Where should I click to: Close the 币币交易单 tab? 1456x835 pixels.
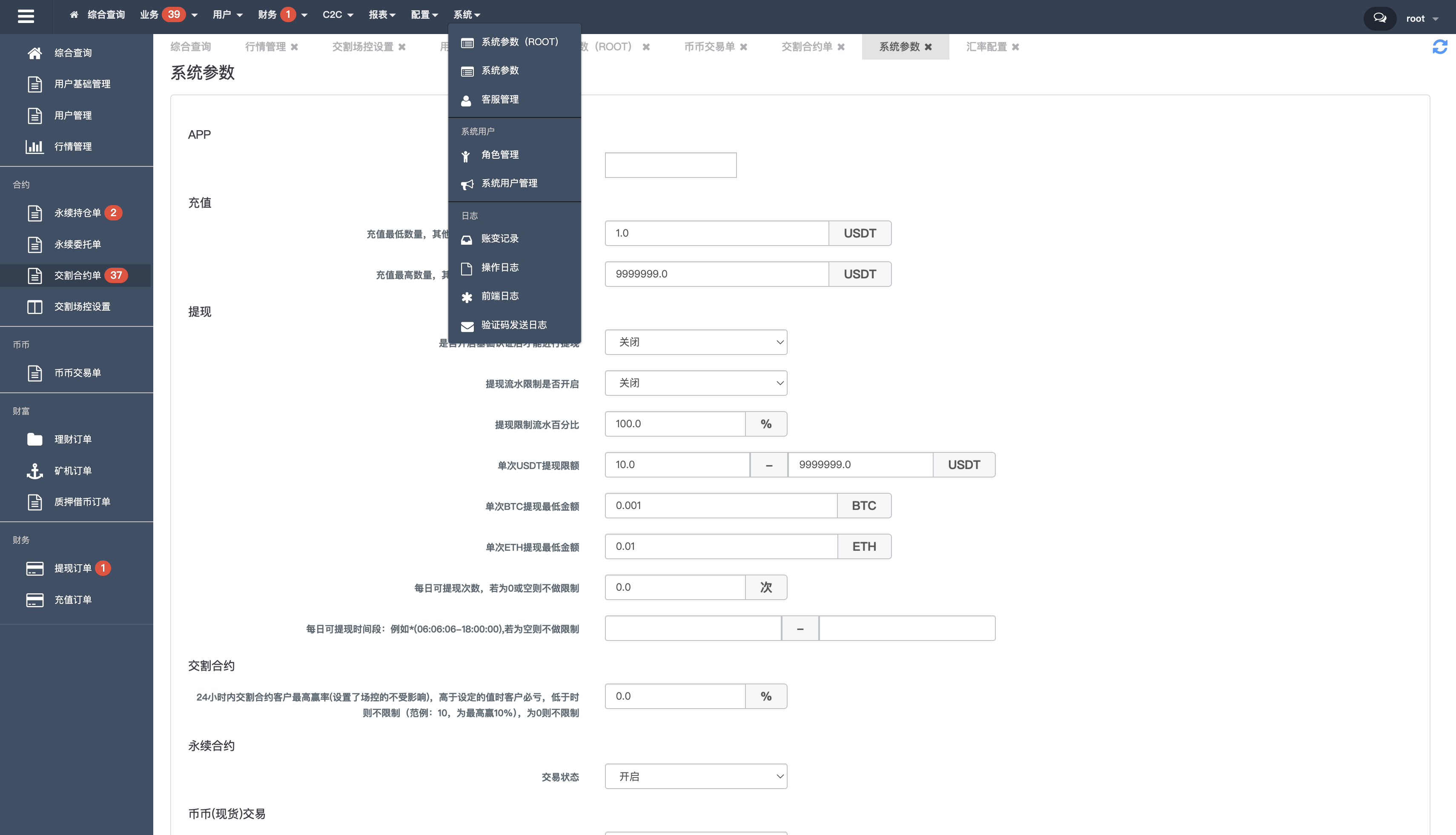744,46
